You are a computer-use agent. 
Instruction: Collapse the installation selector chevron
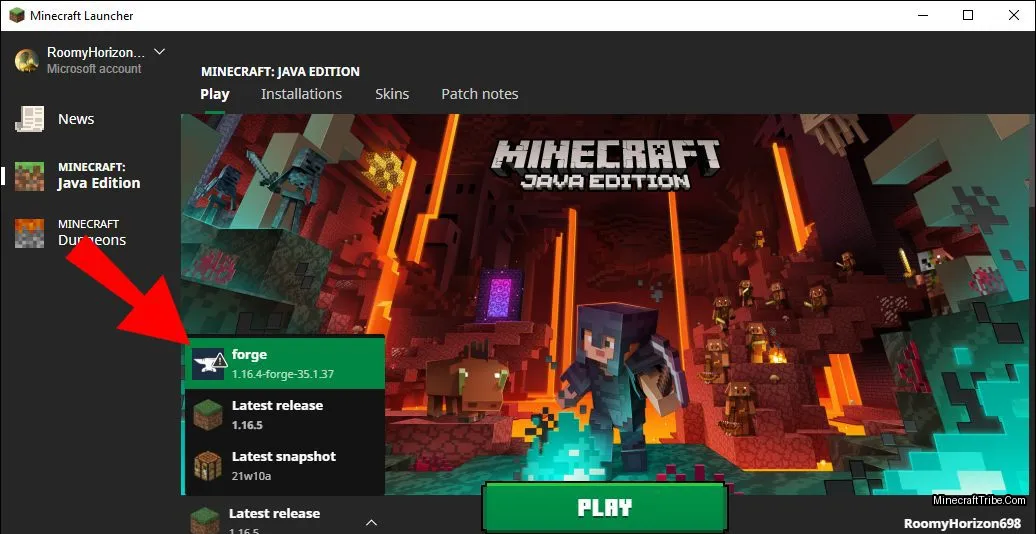click(371, 523)
